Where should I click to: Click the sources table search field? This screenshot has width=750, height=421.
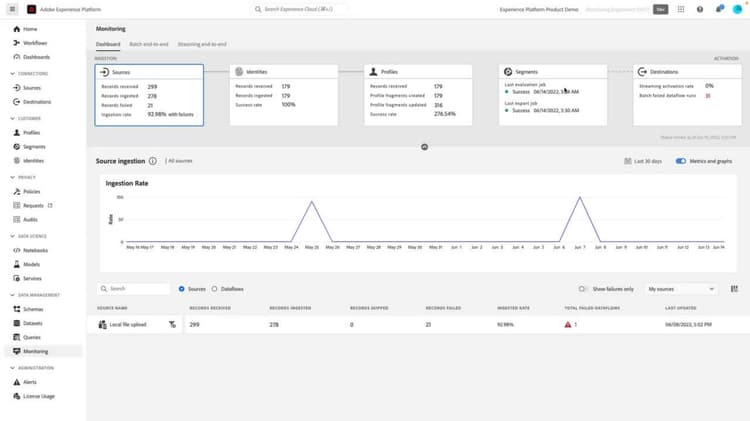134,289
